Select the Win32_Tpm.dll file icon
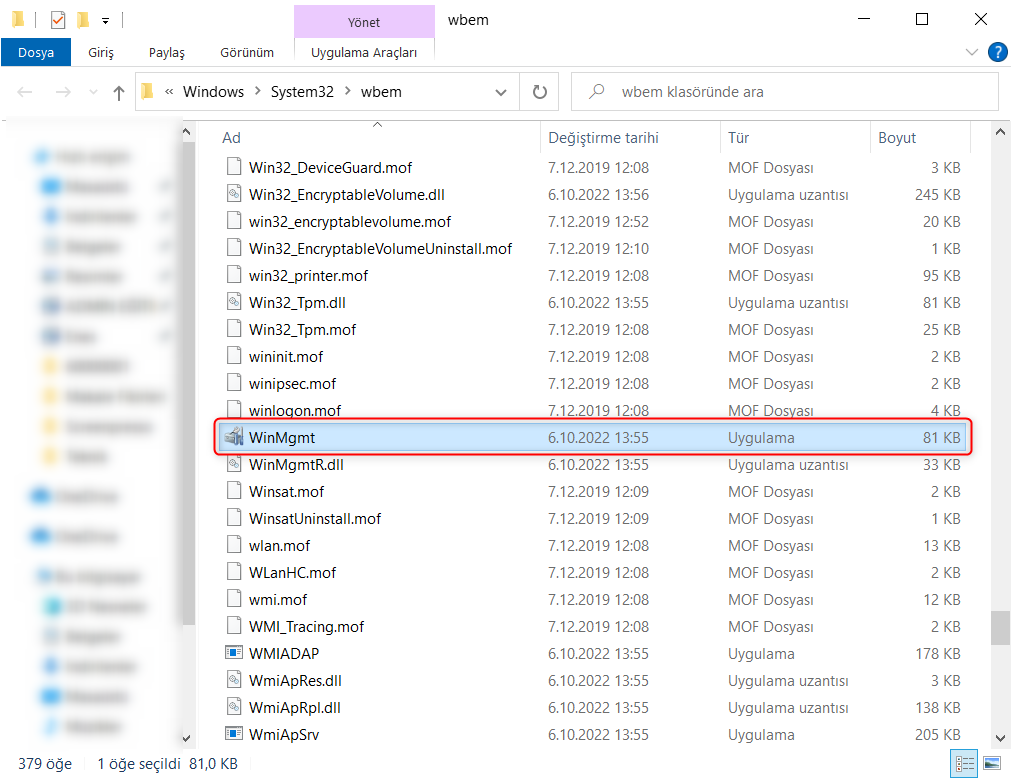Screen dimensions: 1012x779 click(x=234, y=302)
